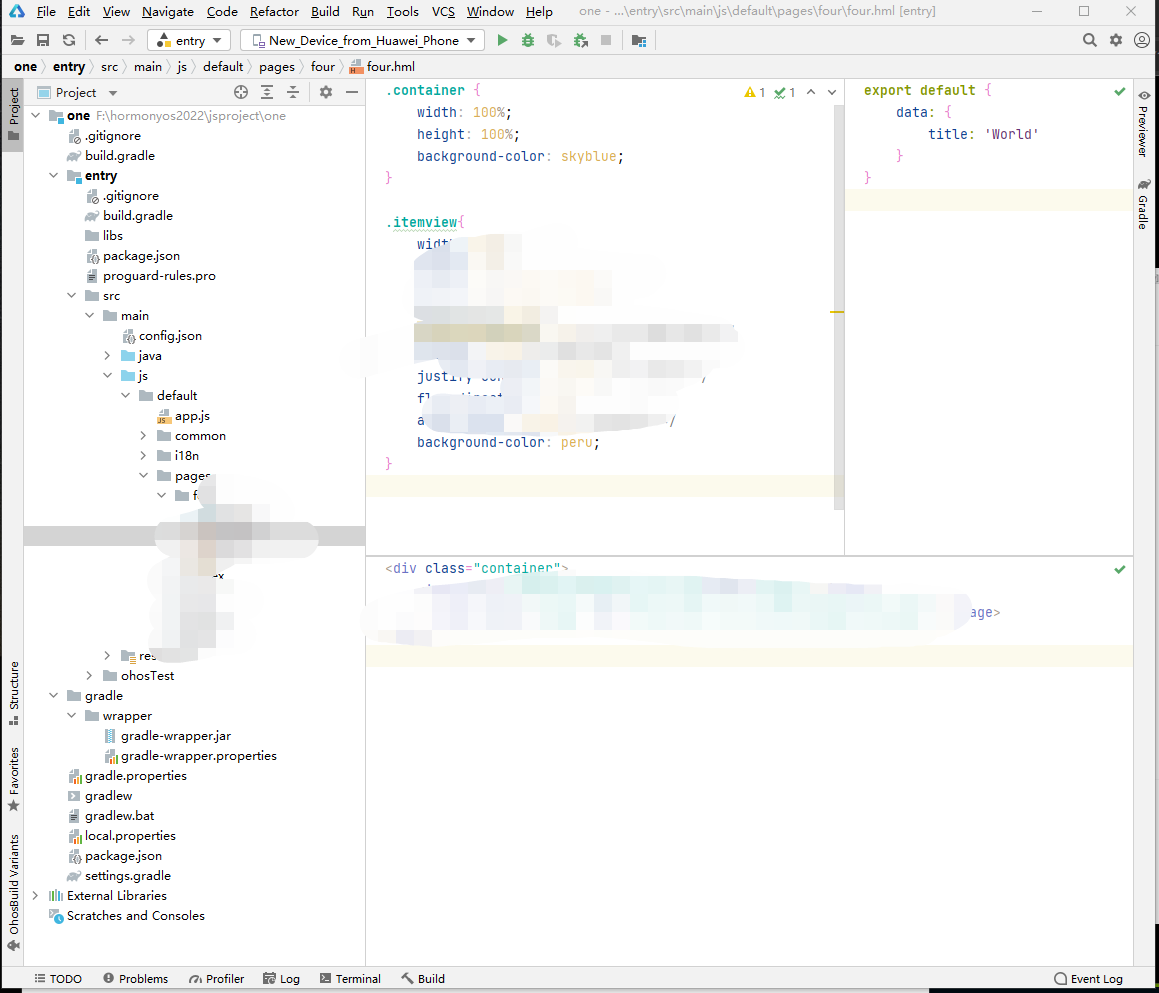Open the Event Log
1159x993 pixels.
[x=1088, y=978]
